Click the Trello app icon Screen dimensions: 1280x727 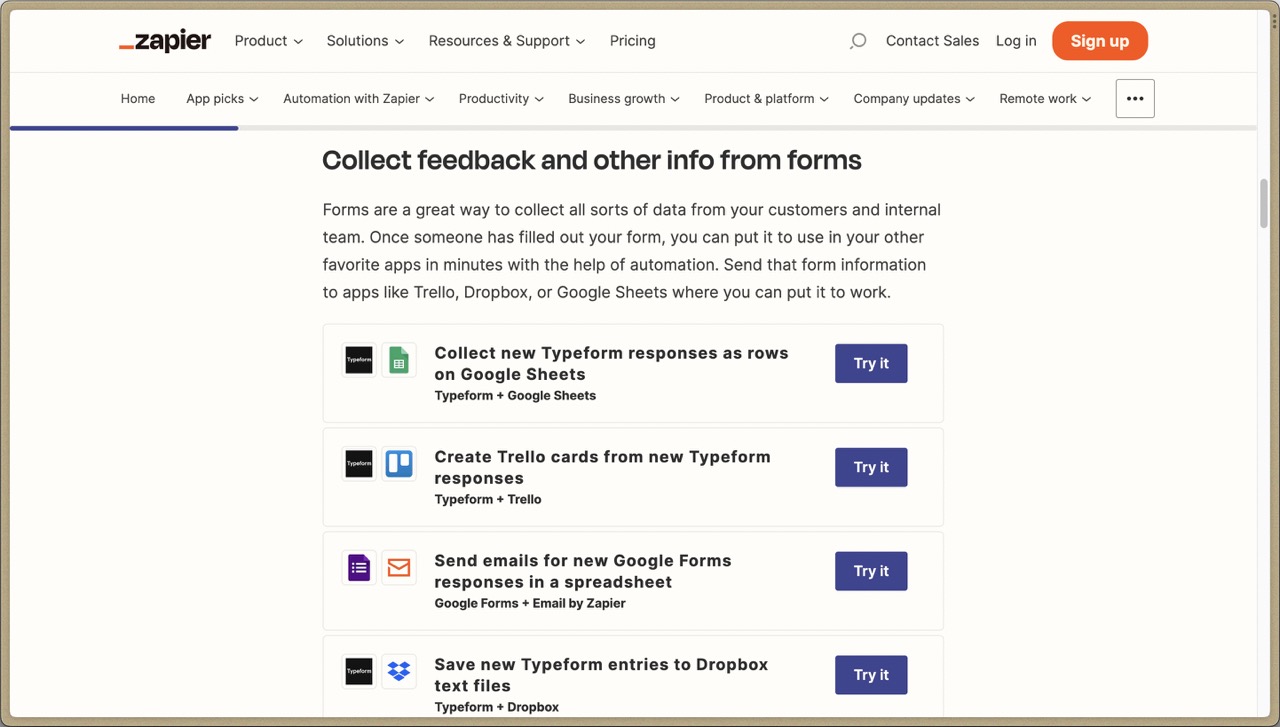point(399,464)
